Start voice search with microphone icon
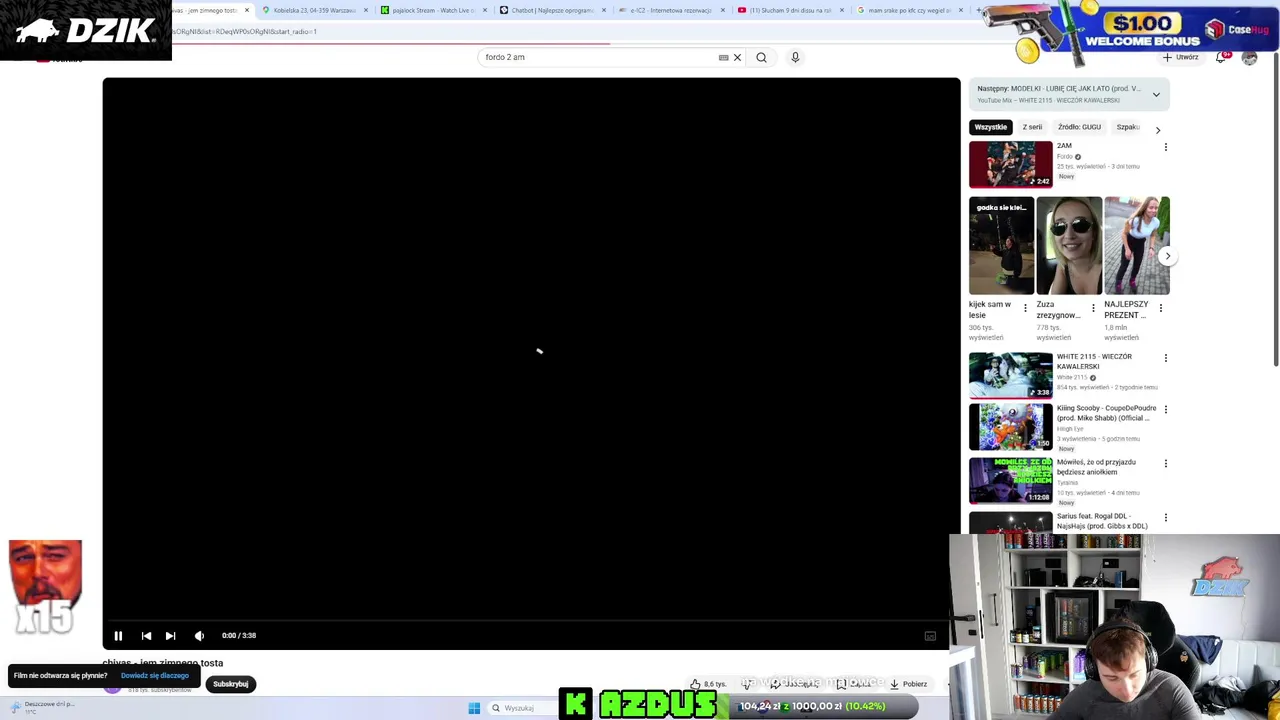Image resolution: width=1280 pixels, height=720 pixels. [x=795, y=57]
